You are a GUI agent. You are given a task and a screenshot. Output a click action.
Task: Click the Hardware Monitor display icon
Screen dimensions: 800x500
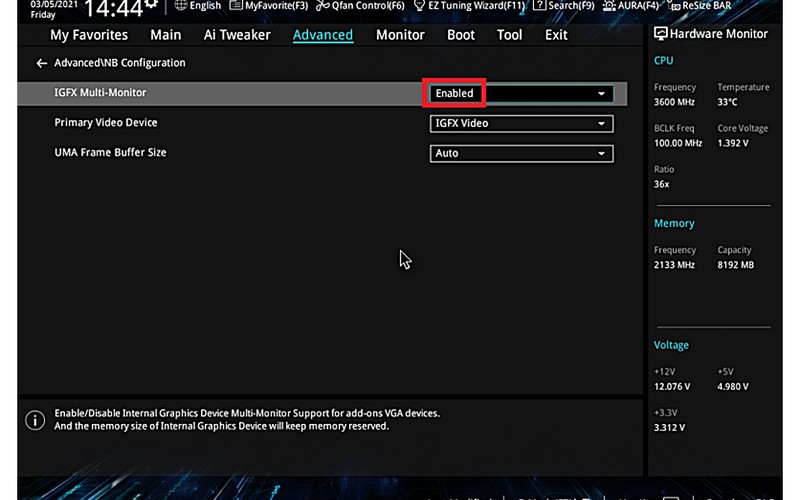pyautogui.click(x=660, y=34)
